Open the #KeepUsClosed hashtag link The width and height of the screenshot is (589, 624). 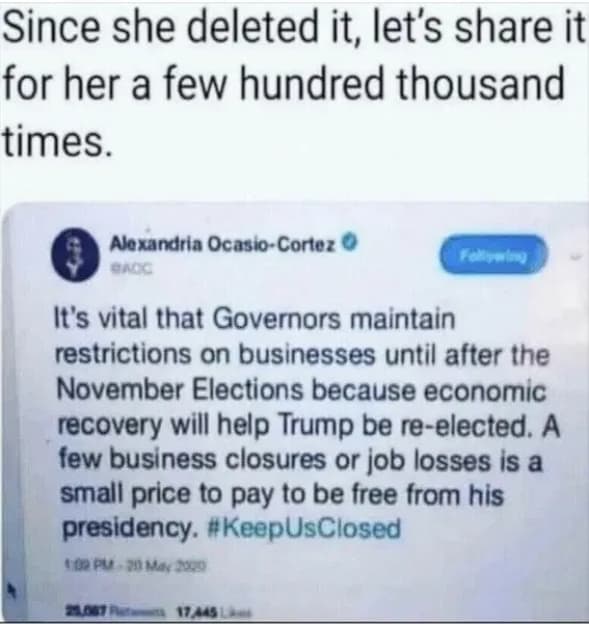point(304,528)
